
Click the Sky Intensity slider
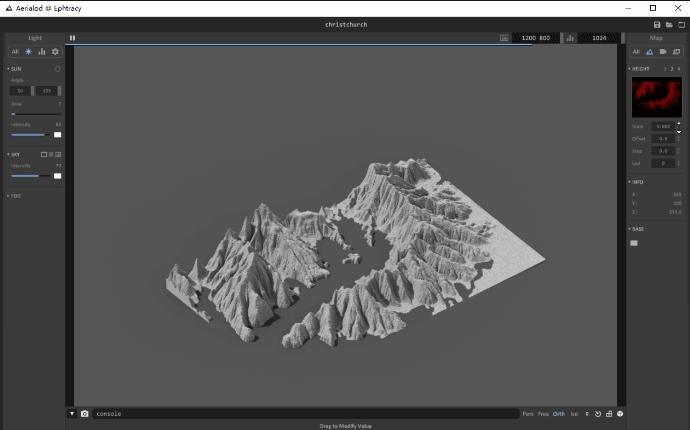click(x=30, y=175)
